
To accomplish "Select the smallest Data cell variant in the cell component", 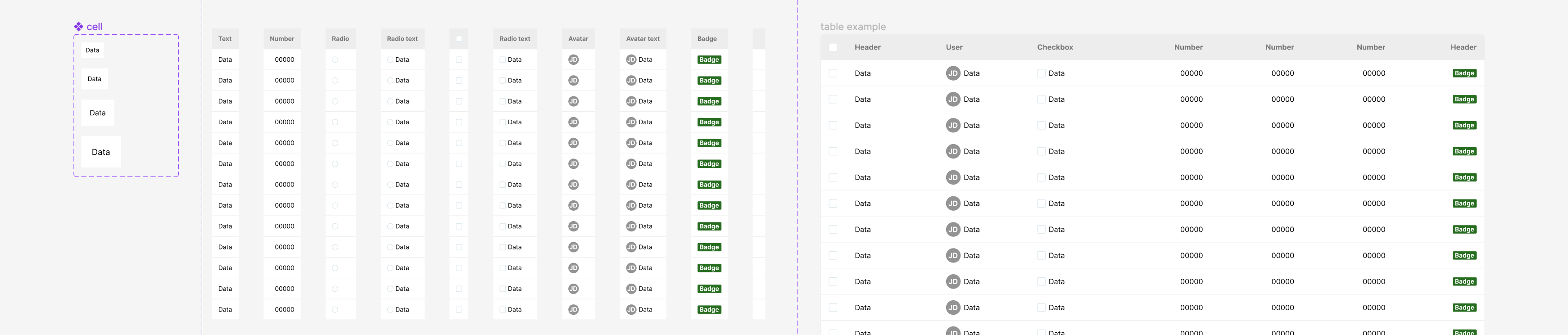I will tap(92, 50).
